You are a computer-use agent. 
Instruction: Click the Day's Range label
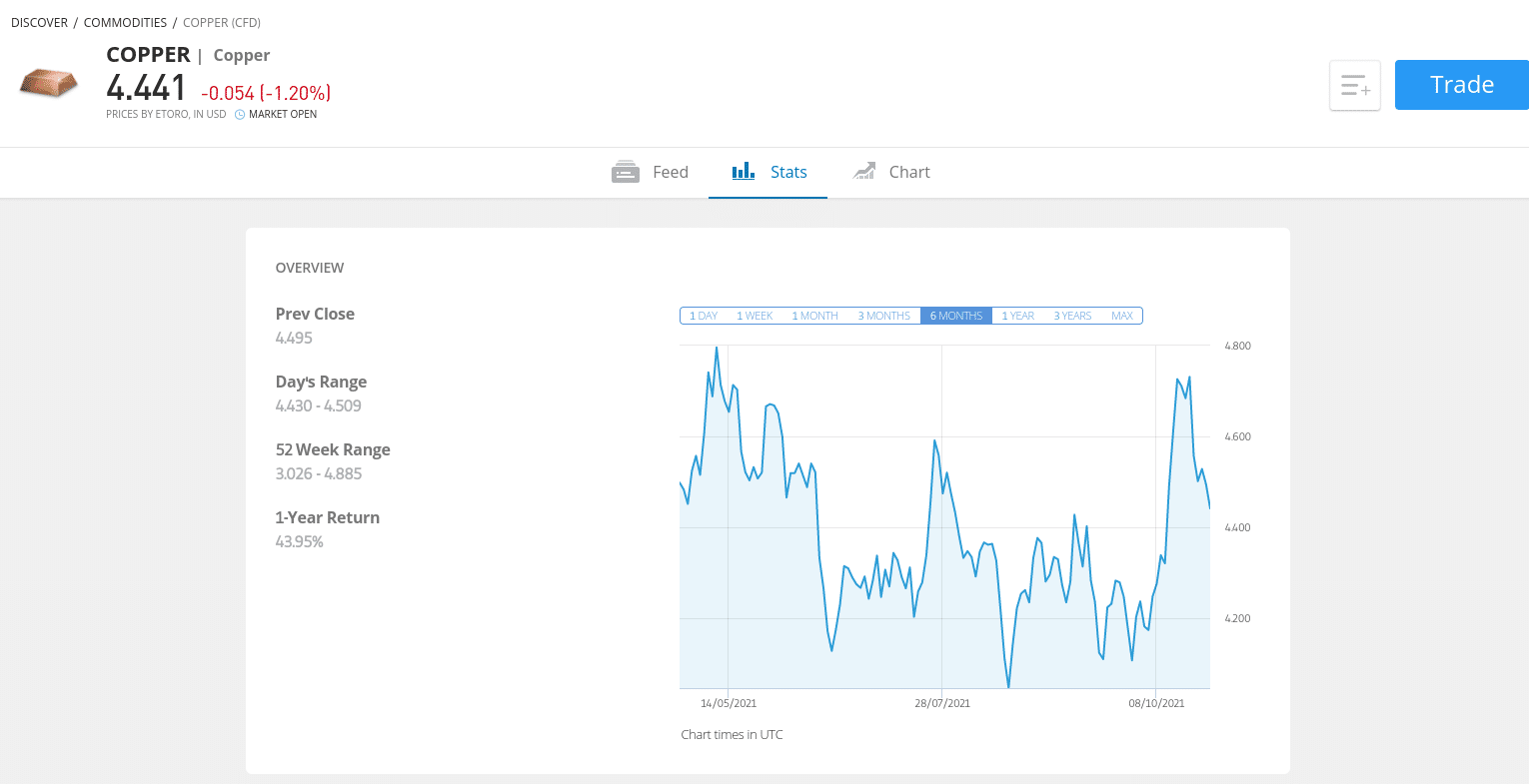tap(321, 382)
